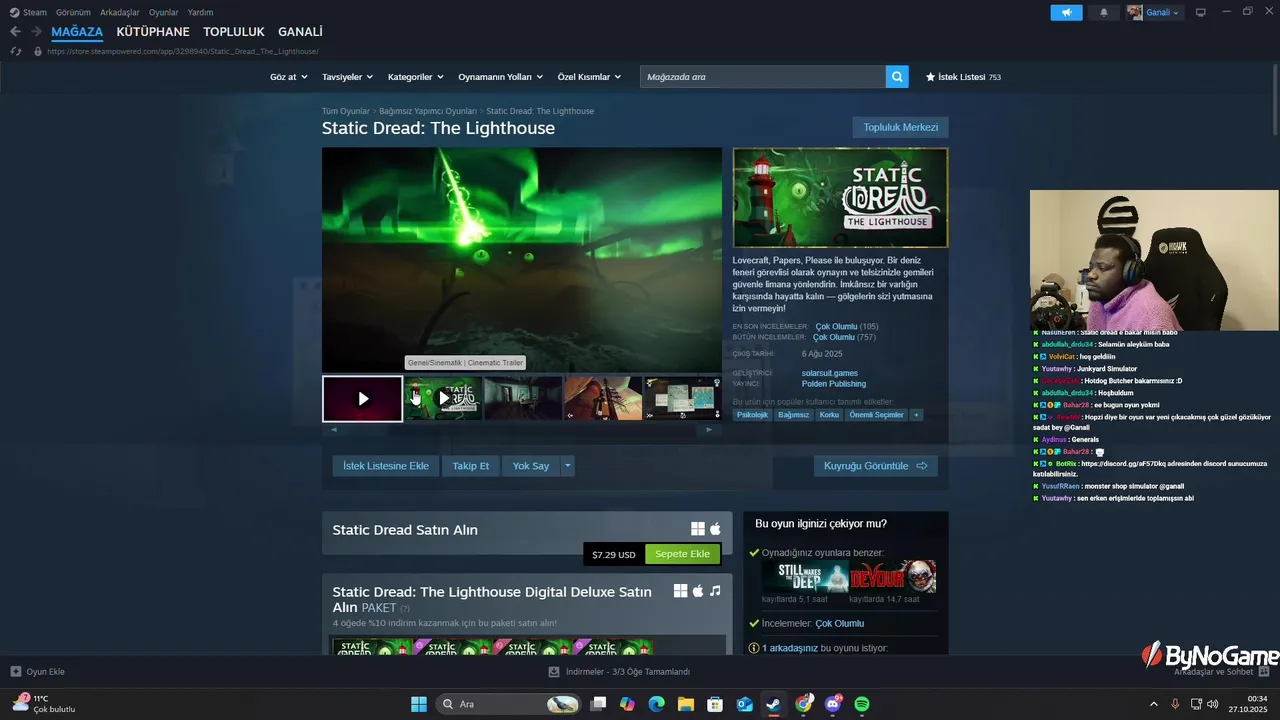Viewport: 1280px width, 720px height.
Task: Select the Önemli Seçimler tag
Action: tap(876, 415)
